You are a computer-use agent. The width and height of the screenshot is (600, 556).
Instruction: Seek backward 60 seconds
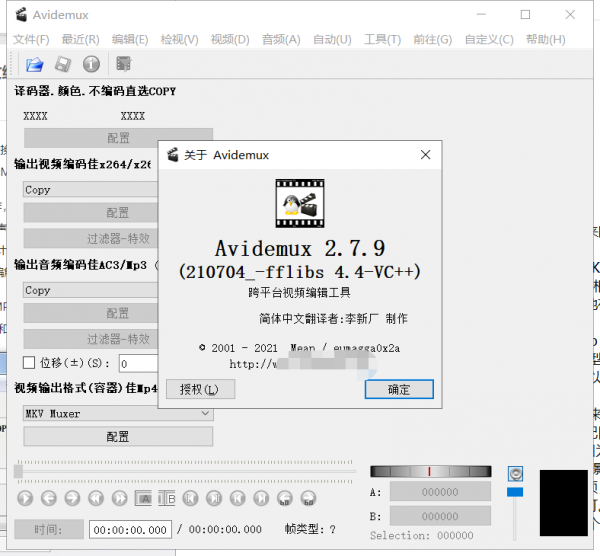[x=285, y=498]
